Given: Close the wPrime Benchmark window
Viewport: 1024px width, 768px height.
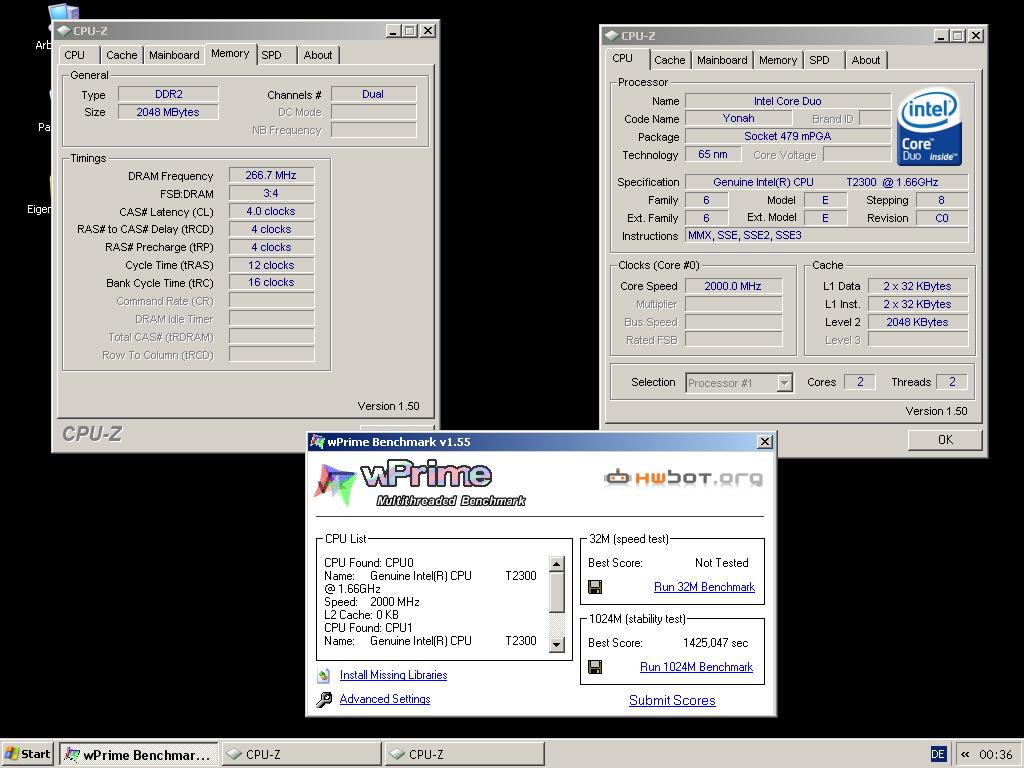Looking at the screenshot, I should coord(765,441).
